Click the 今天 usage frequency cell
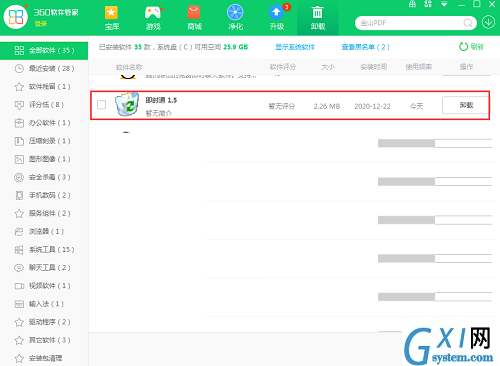500x366 pixels. coord(416,106)
